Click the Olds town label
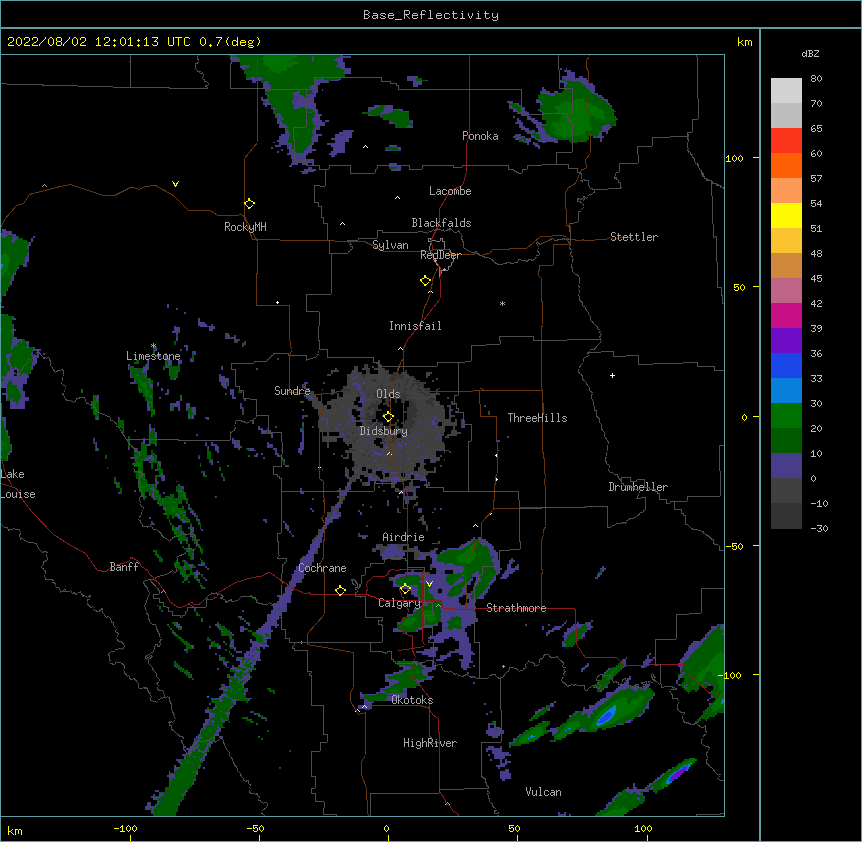The width and height of the screenshot is (862, 842). click(388, 394)
